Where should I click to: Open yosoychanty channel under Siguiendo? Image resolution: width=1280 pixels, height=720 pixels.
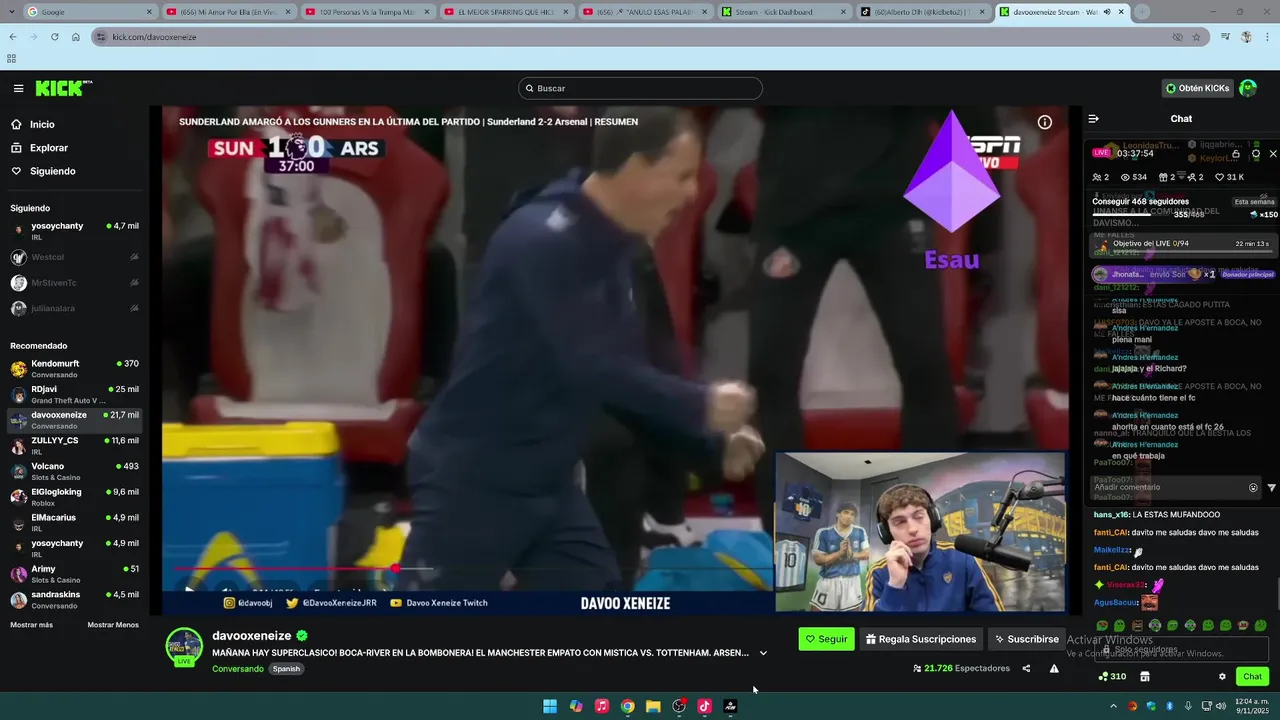(x=75, y=231)
